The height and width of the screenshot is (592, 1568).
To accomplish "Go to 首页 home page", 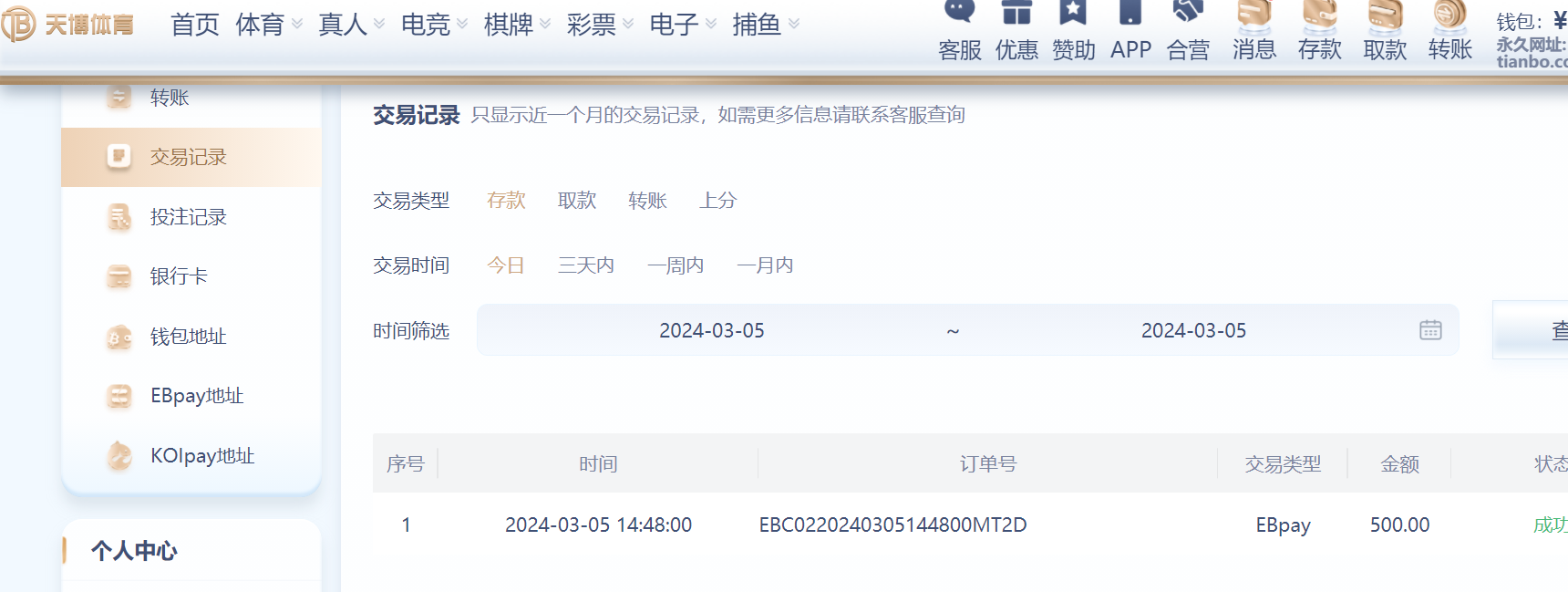I will click(195, 25).
